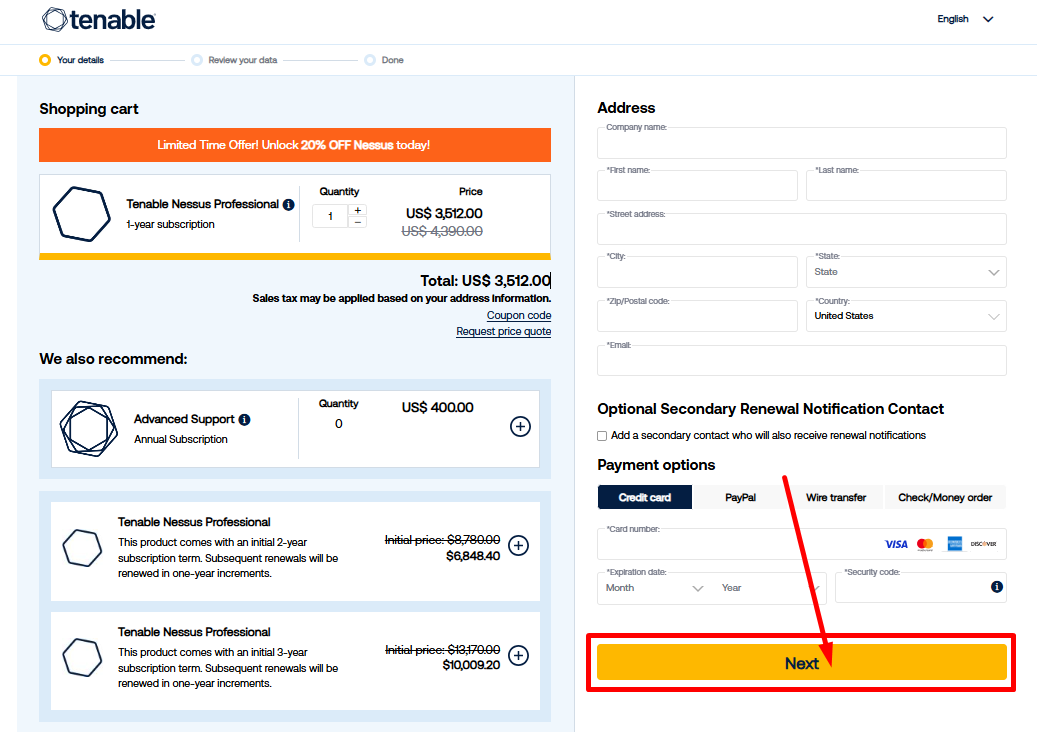This screenshot has width=1037, height=732.
Task: Click info icon beside Tenable Nessus Professional
Action: tap(289, 205)
